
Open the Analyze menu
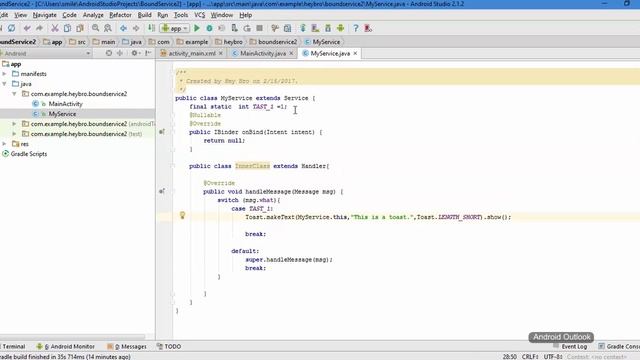pos(93,15)
